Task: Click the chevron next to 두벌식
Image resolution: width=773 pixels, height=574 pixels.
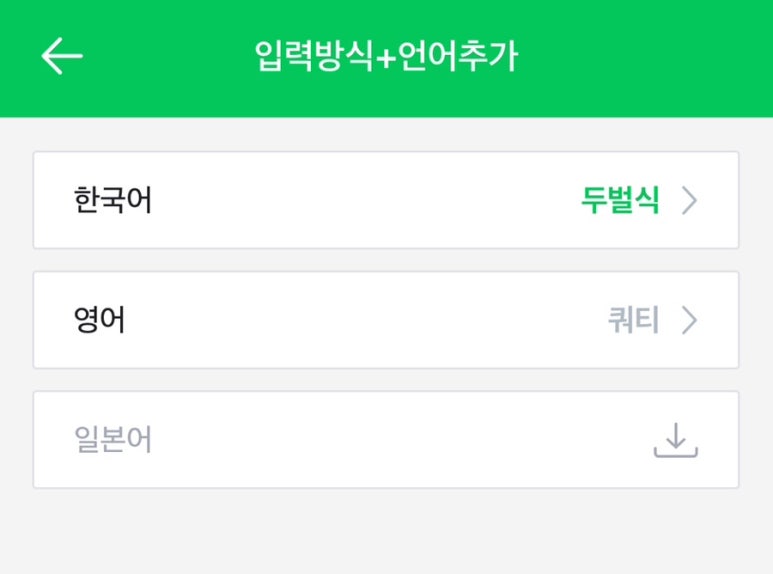Action: 689,201
